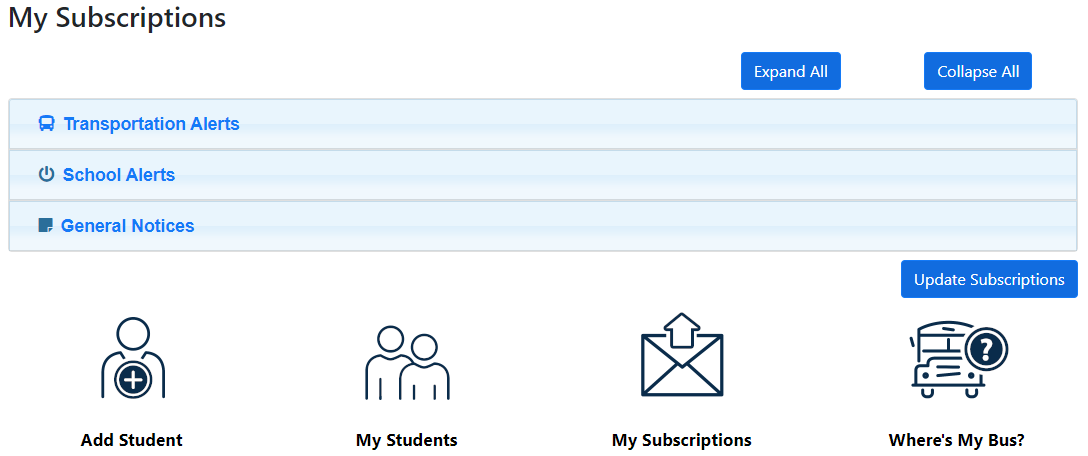Click the power icon beside School Alerts

click(x=46, y=175)
